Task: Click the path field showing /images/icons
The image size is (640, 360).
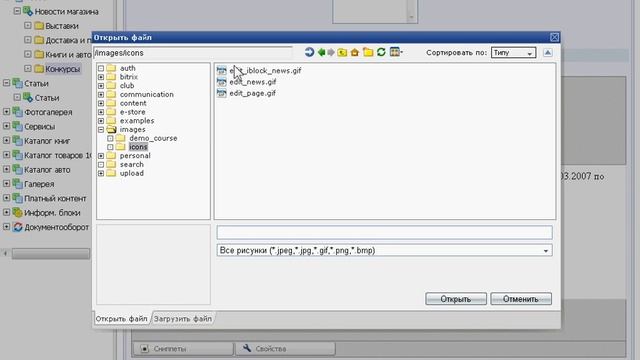Action: click(193, 53)
